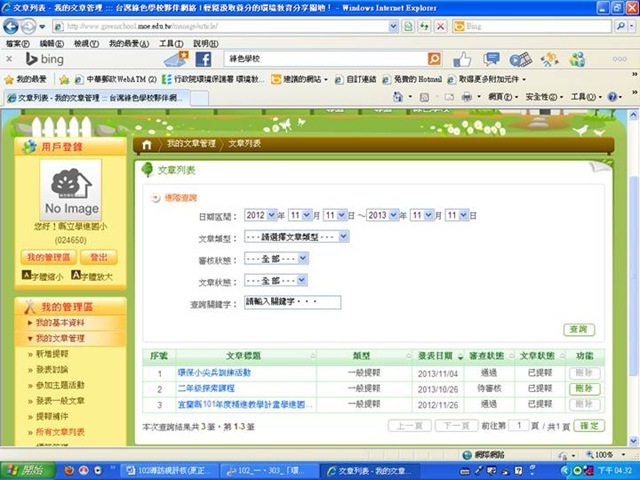640x480 pixels.
Task: Open the 文章狀態 dropdown
Action: (276, 281)
